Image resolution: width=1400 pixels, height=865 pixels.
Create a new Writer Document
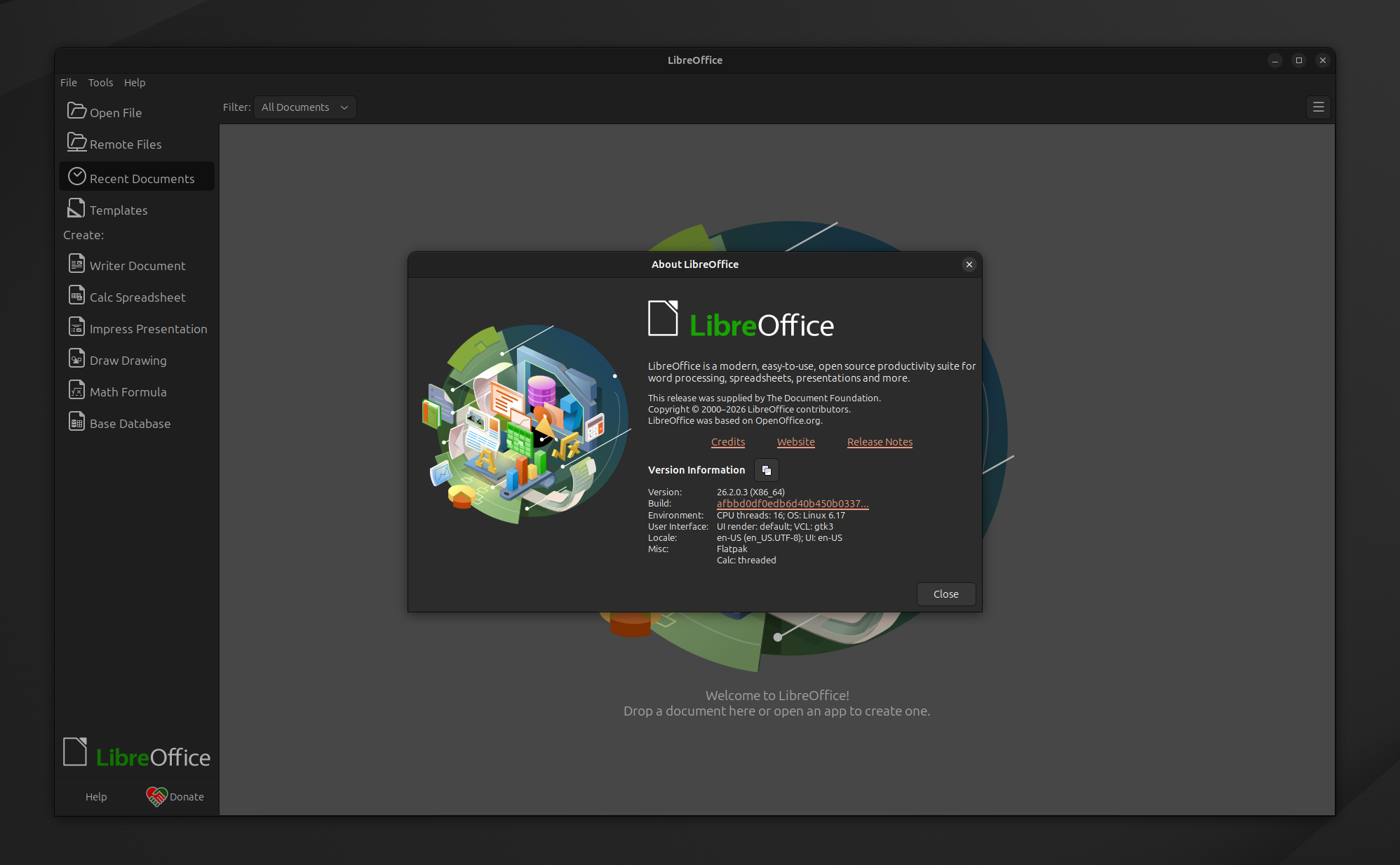pos(137,265)
